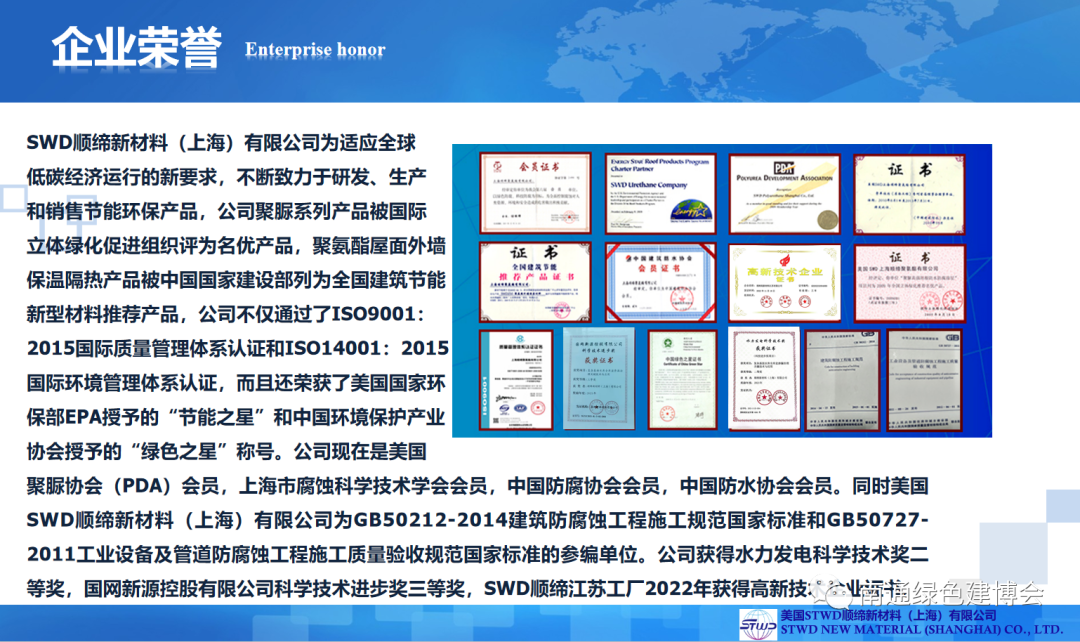Click the line starting 保部EPA授予的

236,417
